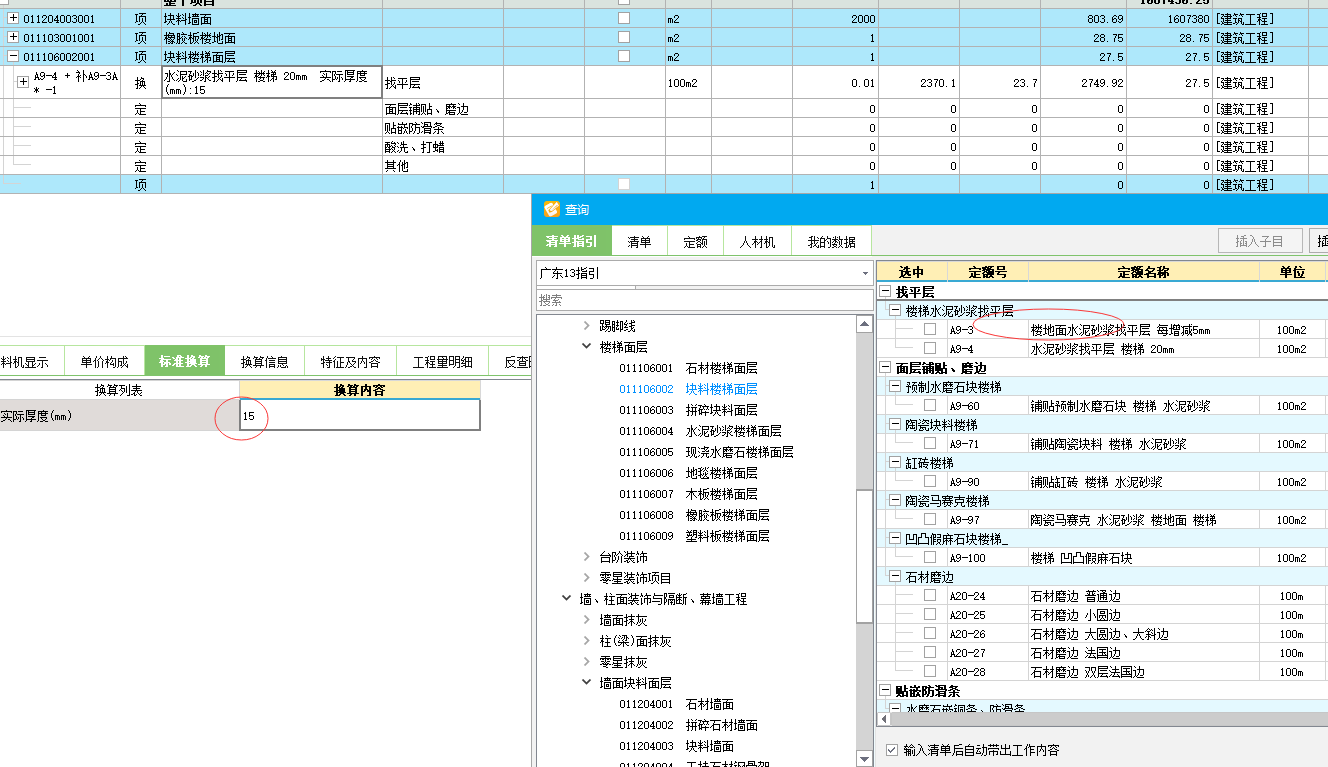Select quota A9-3 checkbox

pyautogui.click(x=930, y=329)
